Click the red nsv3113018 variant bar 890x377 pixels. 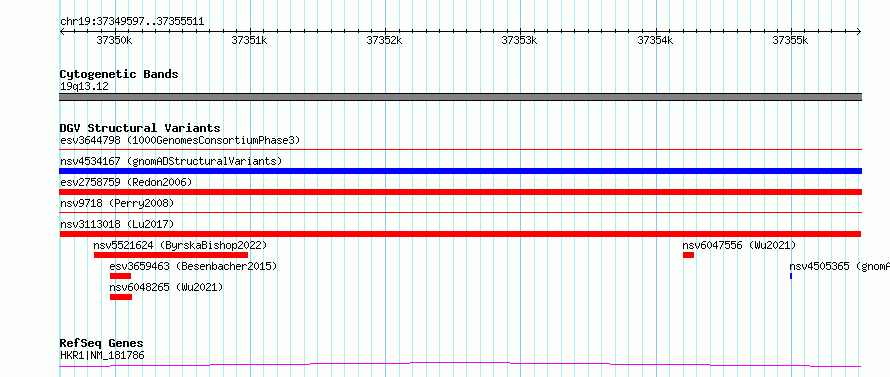point(460,234)
